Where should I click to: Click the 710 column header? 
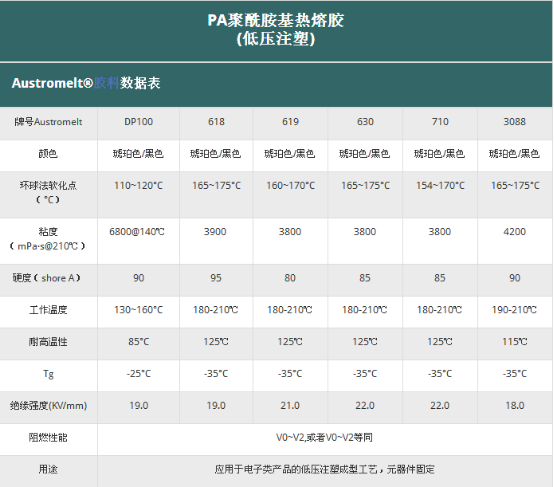click(440, 122)
